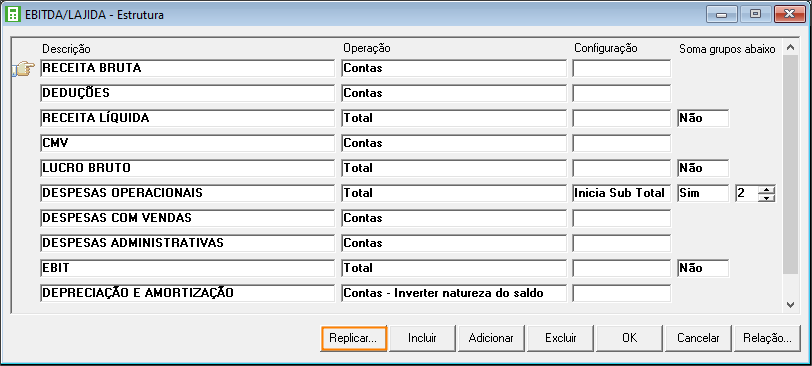
Task: Select the DEPRECIAÇÃO E AMORTIZAÇÃO description field
Action: [x=187, y=293]
